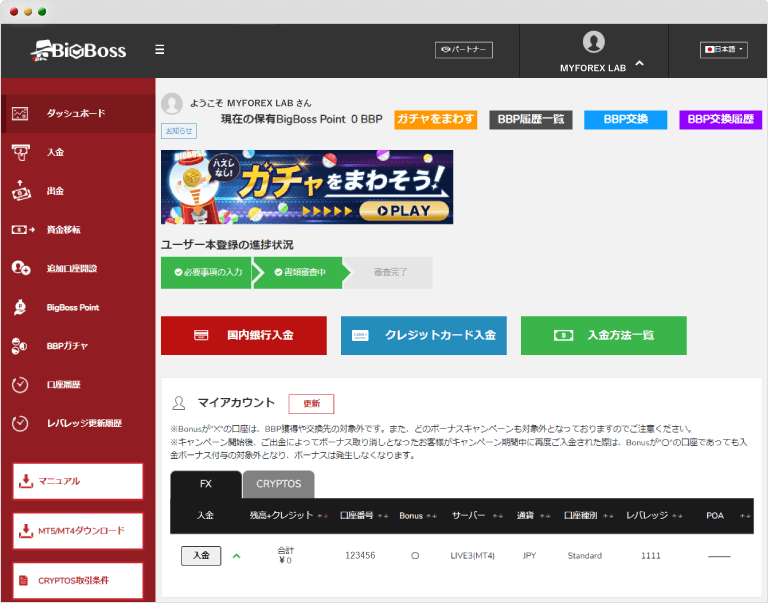Expand account row with green chevron
The height and width of the screenshot is (603, 768).
tap(237, 556)
